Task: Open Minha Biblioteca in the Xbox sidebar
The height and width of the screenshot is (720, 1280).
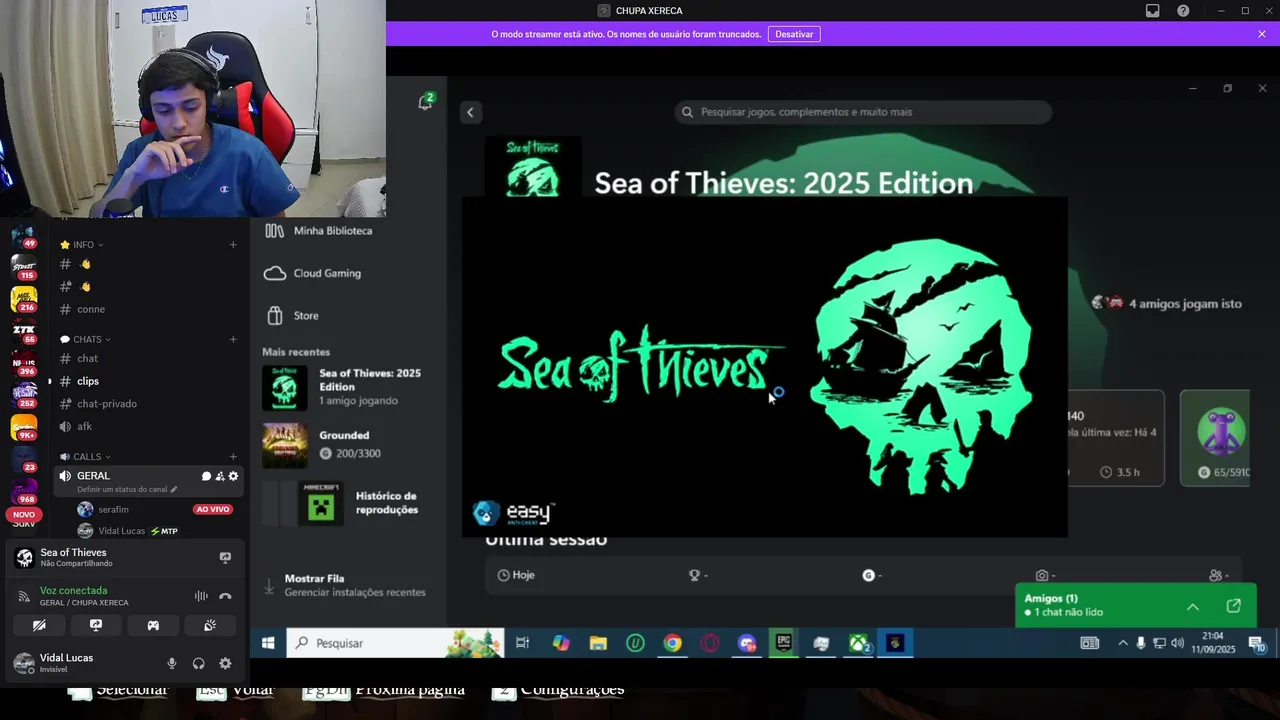Action: [x=319, y=231]
